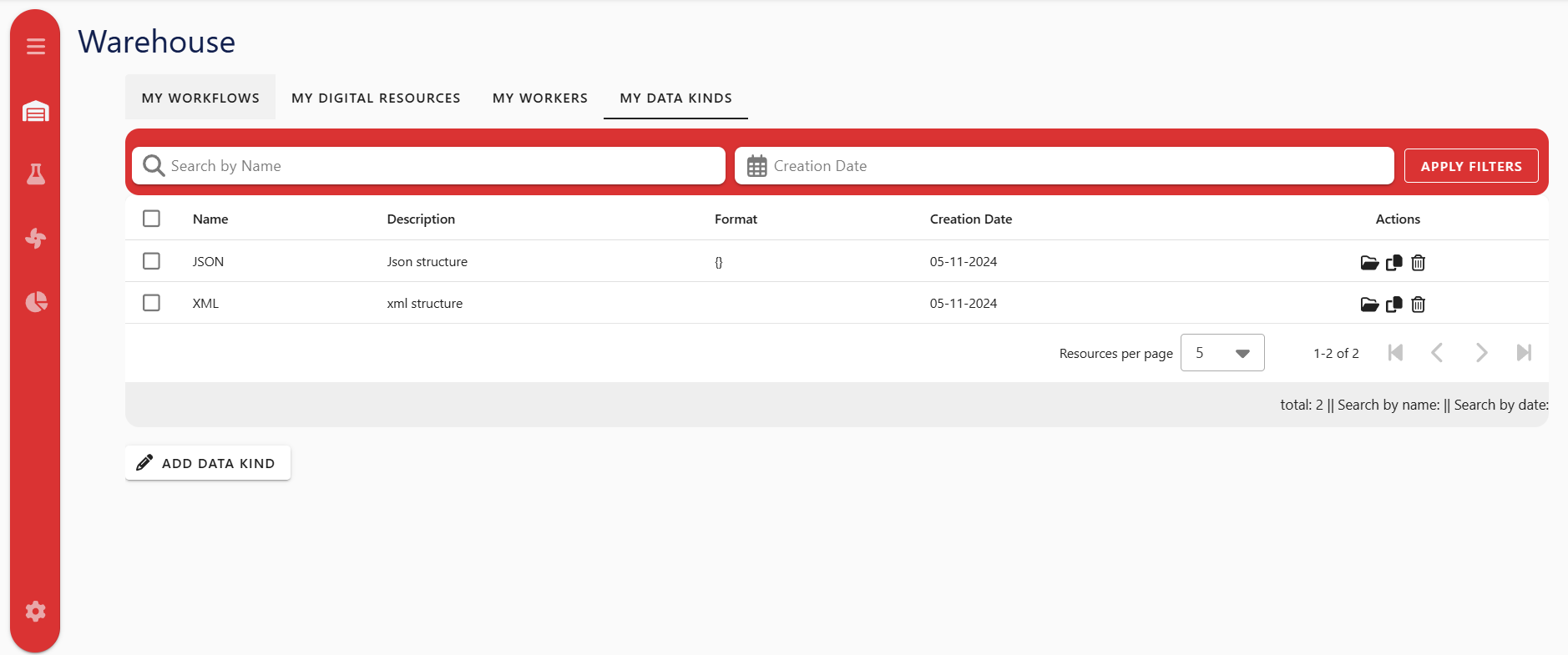Open the flask lab icon in sidebar
1568x655 pixels.
tap(35, 174)
